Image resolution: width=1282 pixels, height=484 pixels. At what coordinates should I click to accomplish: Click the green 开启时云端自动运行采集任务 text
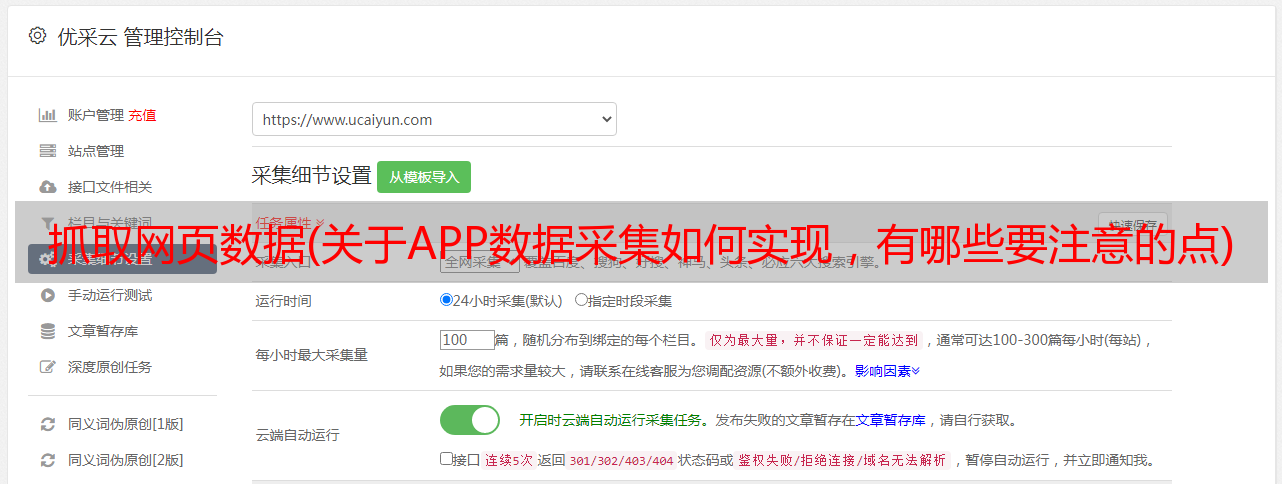pos(610,420)
